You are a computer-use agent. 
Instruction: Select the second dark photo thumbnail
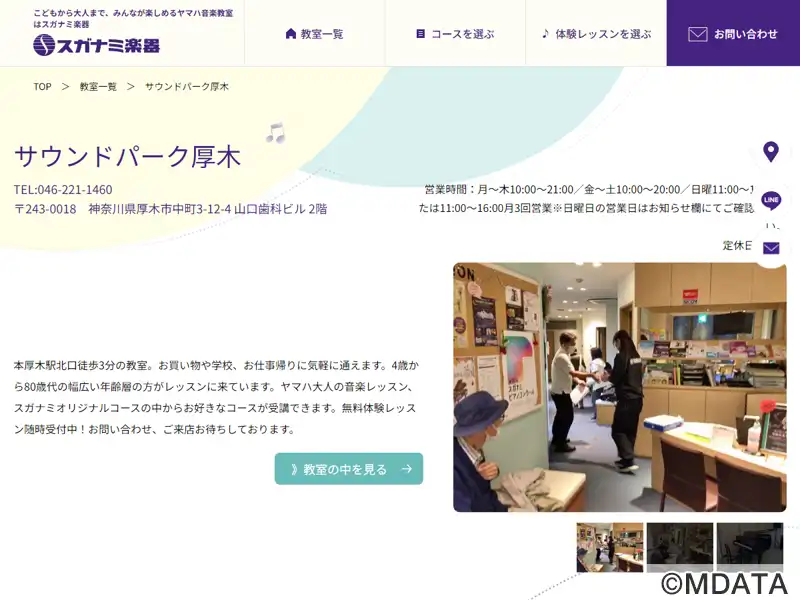click(680, 547)
